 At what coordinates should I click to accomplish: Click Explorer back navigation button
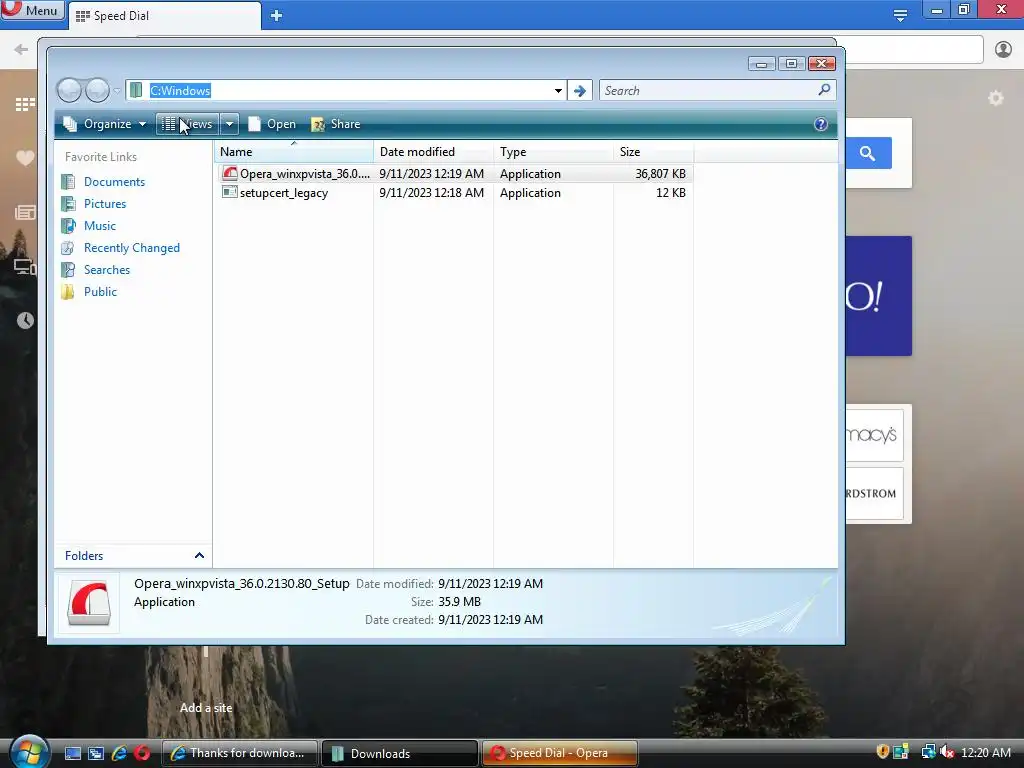tap(69, 90)
